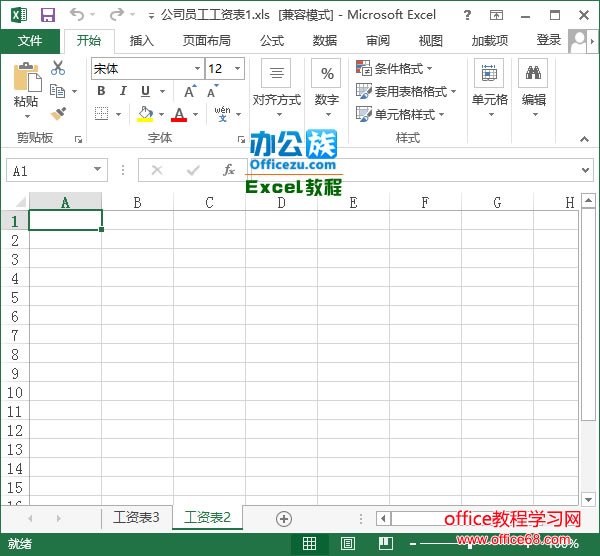
Task: Select the 工资表3 sheet tab
Action: point(136,517)
